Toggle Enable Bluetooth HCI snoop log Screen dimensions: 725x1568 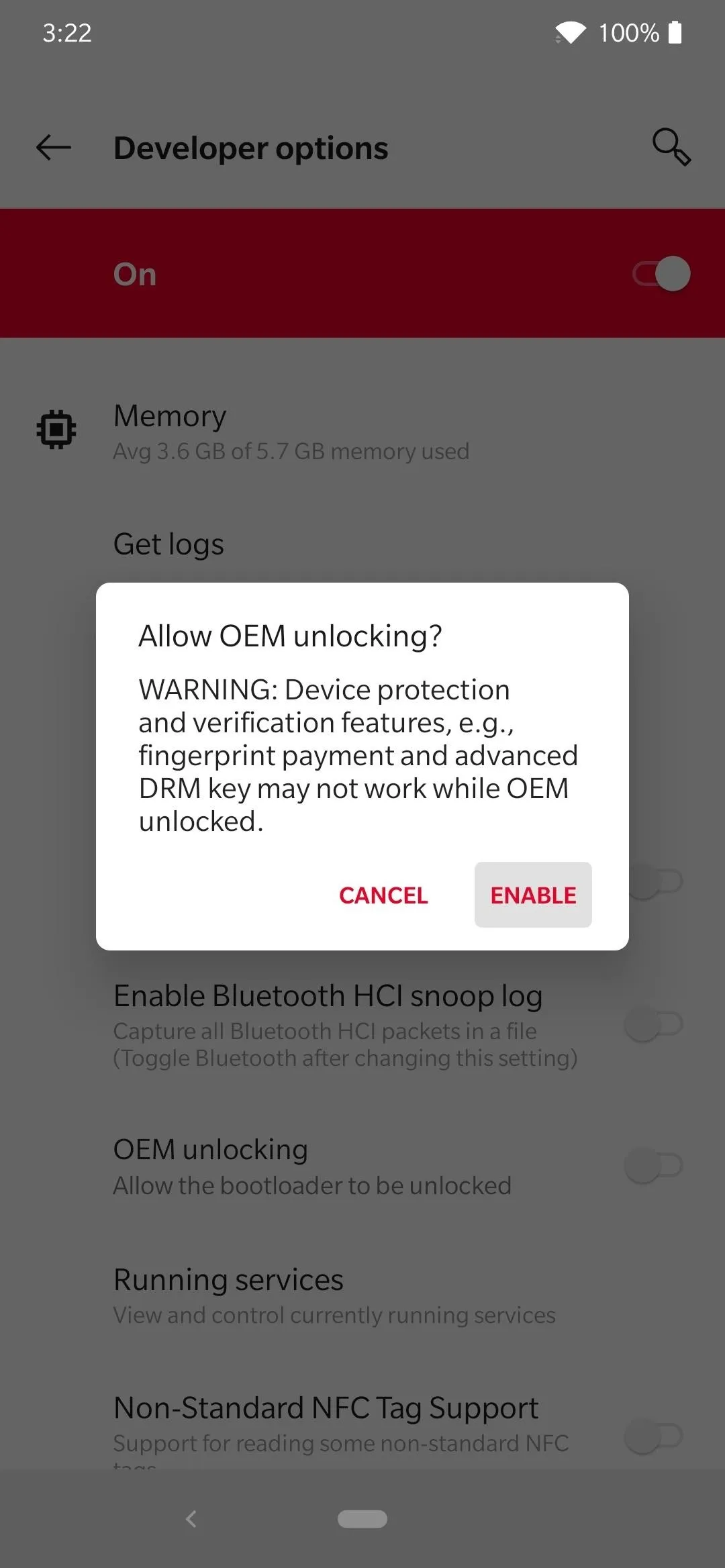pyautogui.click(x=654, y=1024)
